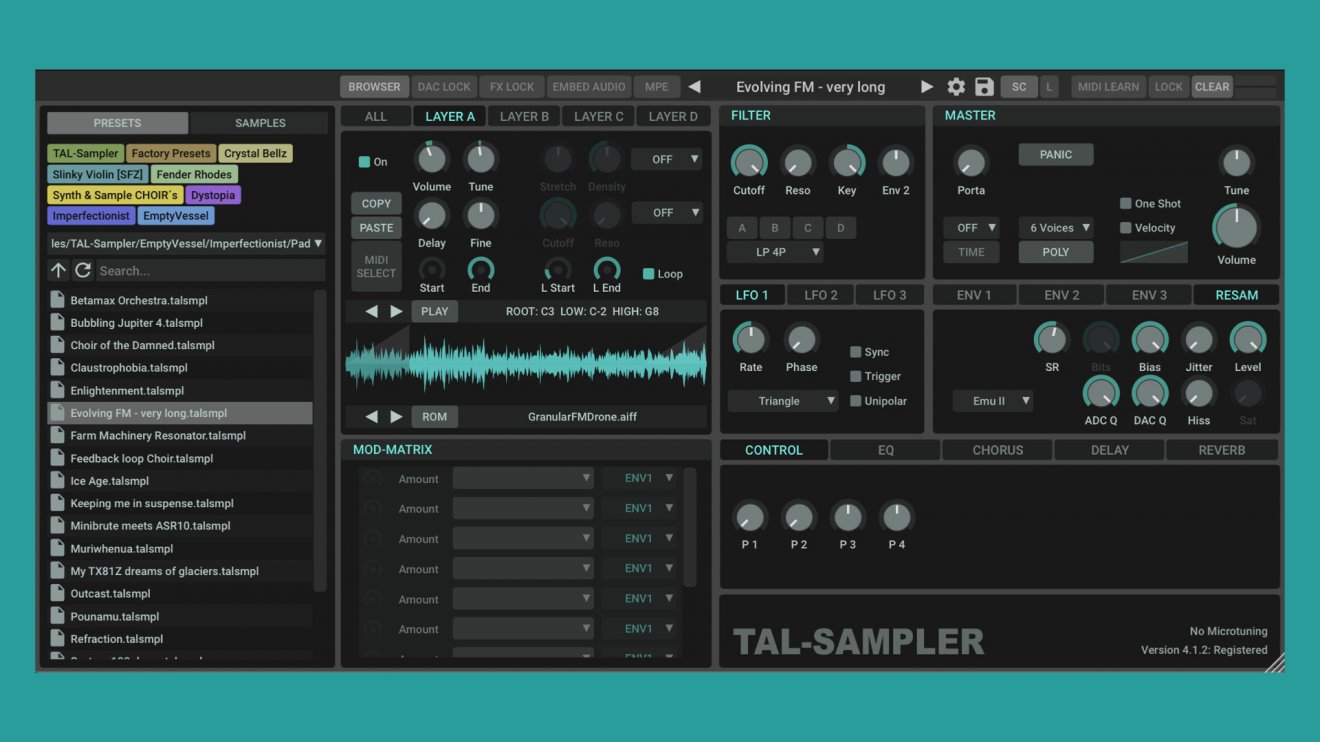This screenshot has height=742, width=1320.
Task: Click the Hiss knob
Action: 1198,393
